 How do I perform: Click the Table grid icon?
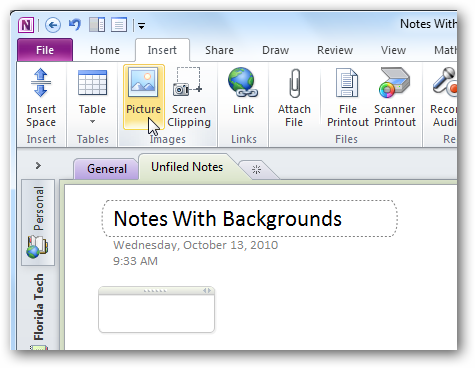(x=92, y=82)
